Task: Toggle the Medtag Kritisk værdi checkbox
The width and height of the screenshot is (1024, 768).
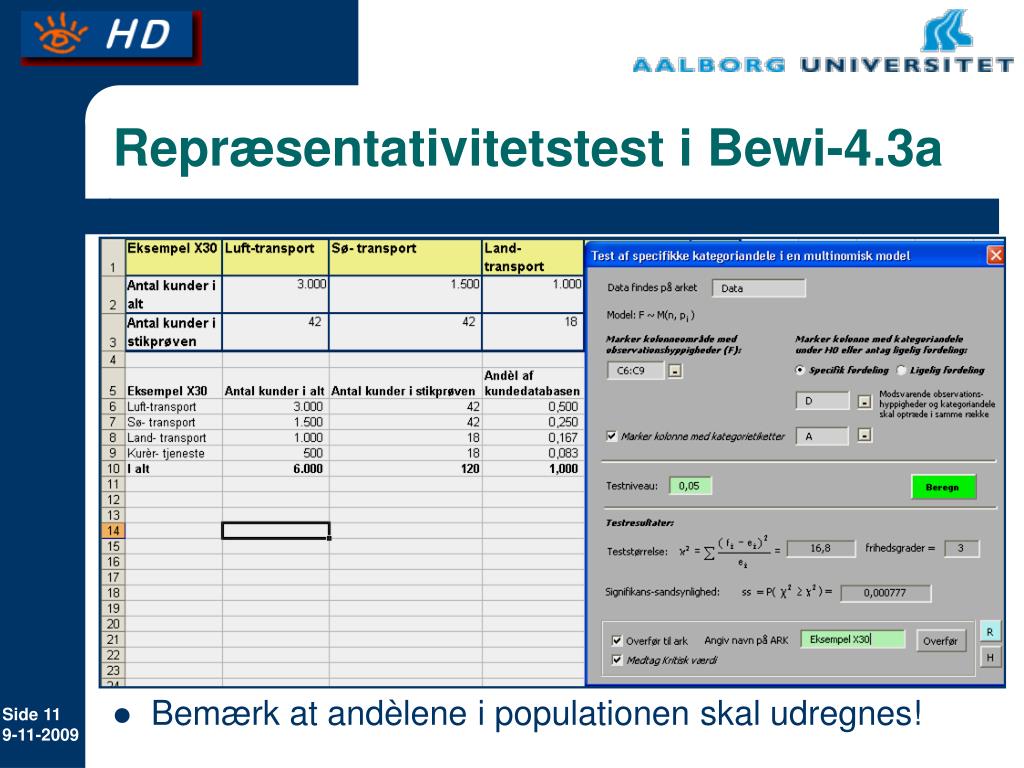Action: (616, 660)
